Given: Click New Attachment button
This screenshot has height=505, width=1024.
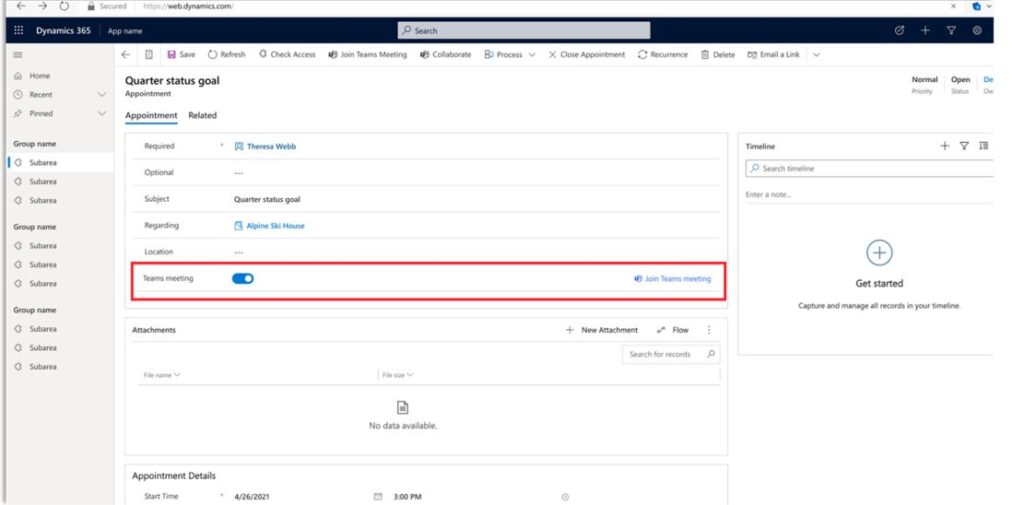Looking at the screenshot, I should pos(602,330).
